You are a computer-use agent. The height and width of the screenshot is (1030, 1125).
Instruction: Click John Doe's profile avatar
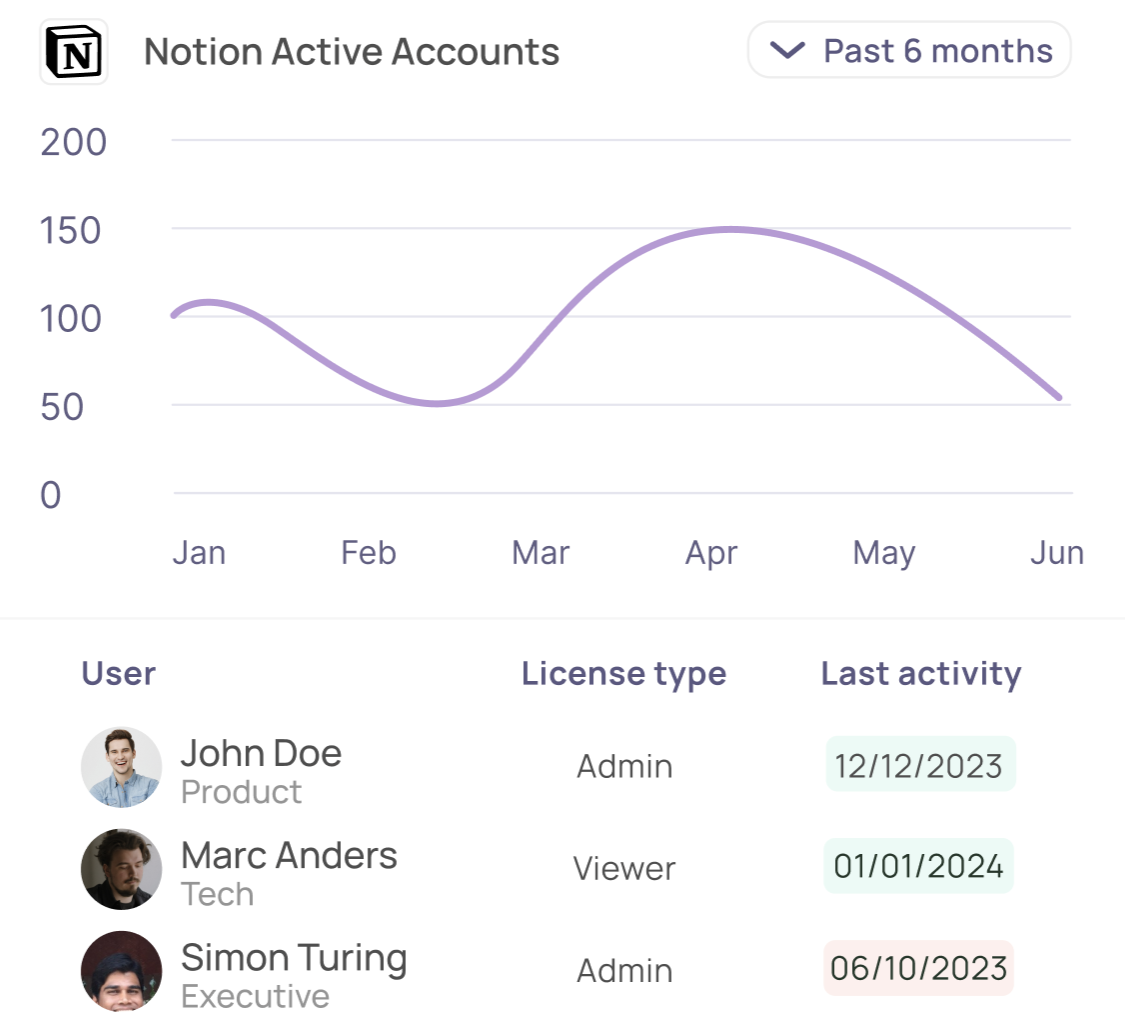[x=121, y=767]
